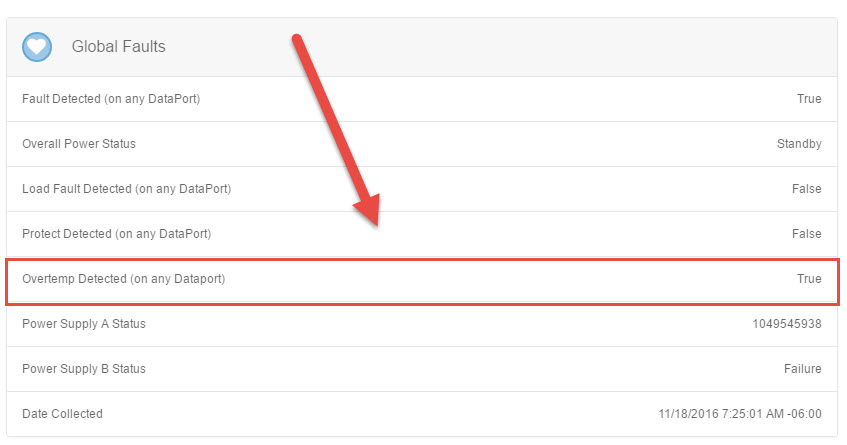The image size is (847, 445).
Task: Select the highlighted Overtemp Detected row label
Action: point(124,279)
